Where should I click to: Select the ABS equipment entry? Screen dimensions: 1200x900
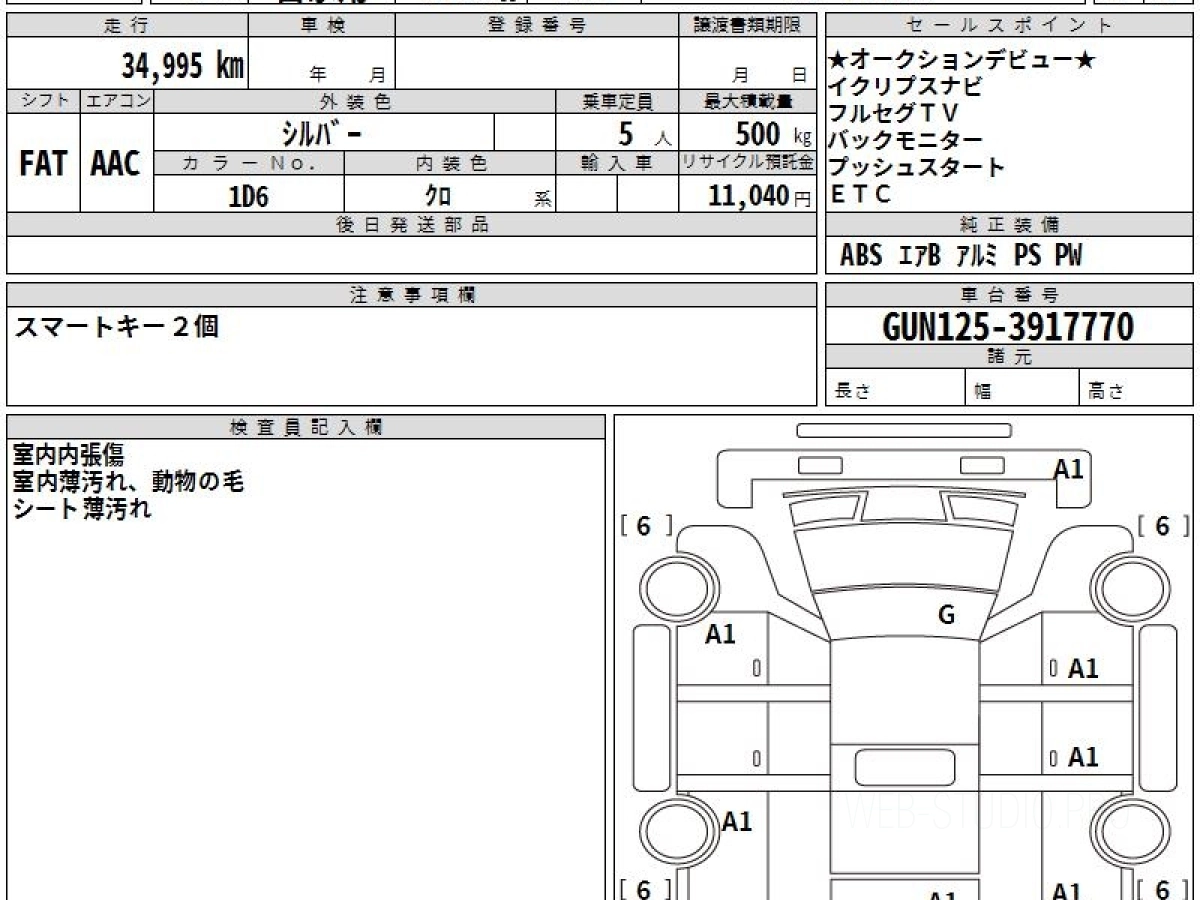pos(861,256)
